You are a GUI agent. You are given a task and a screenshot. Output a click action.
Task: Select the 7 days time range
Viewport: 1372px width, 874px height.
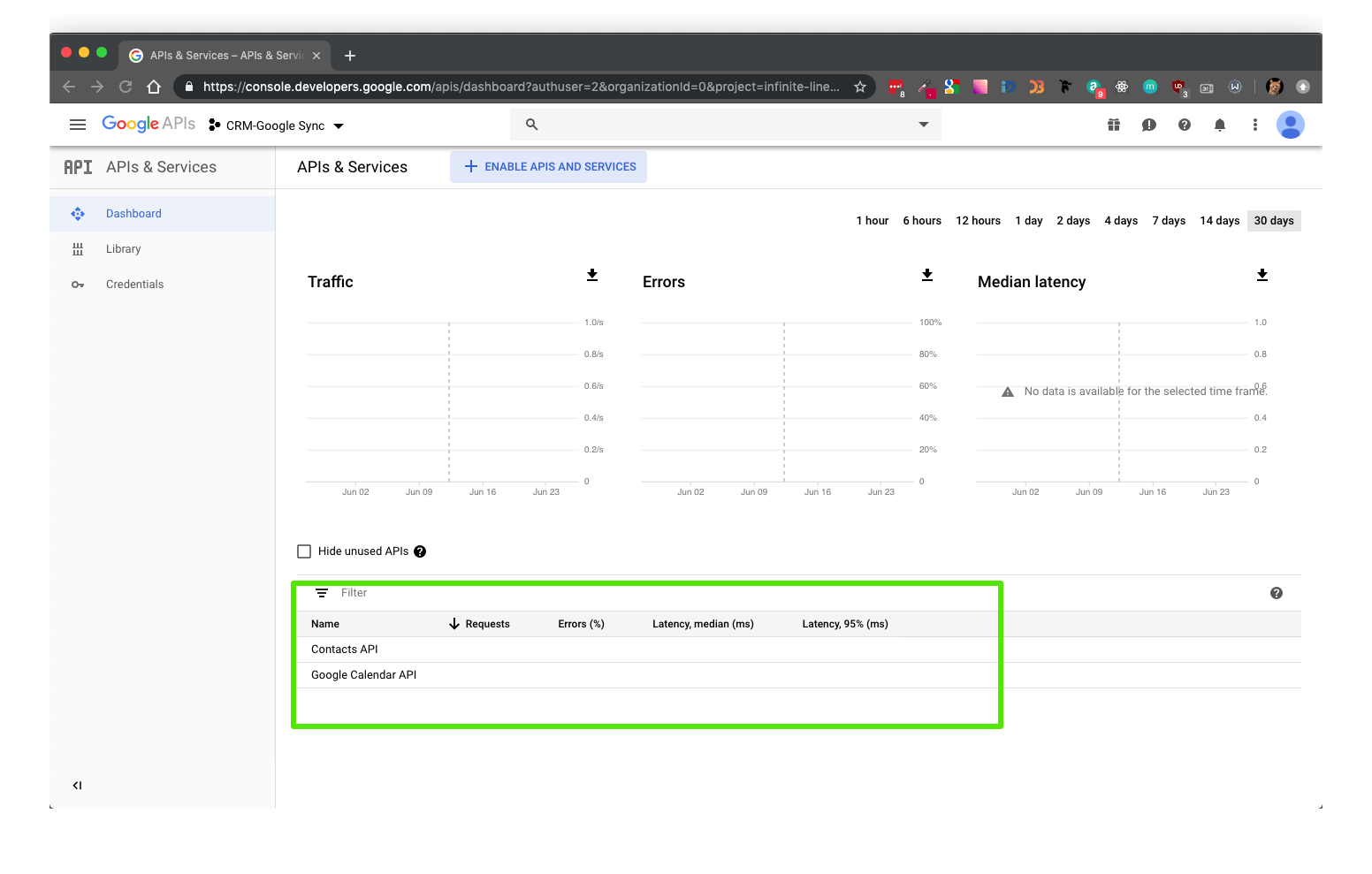click(1169, 221)
